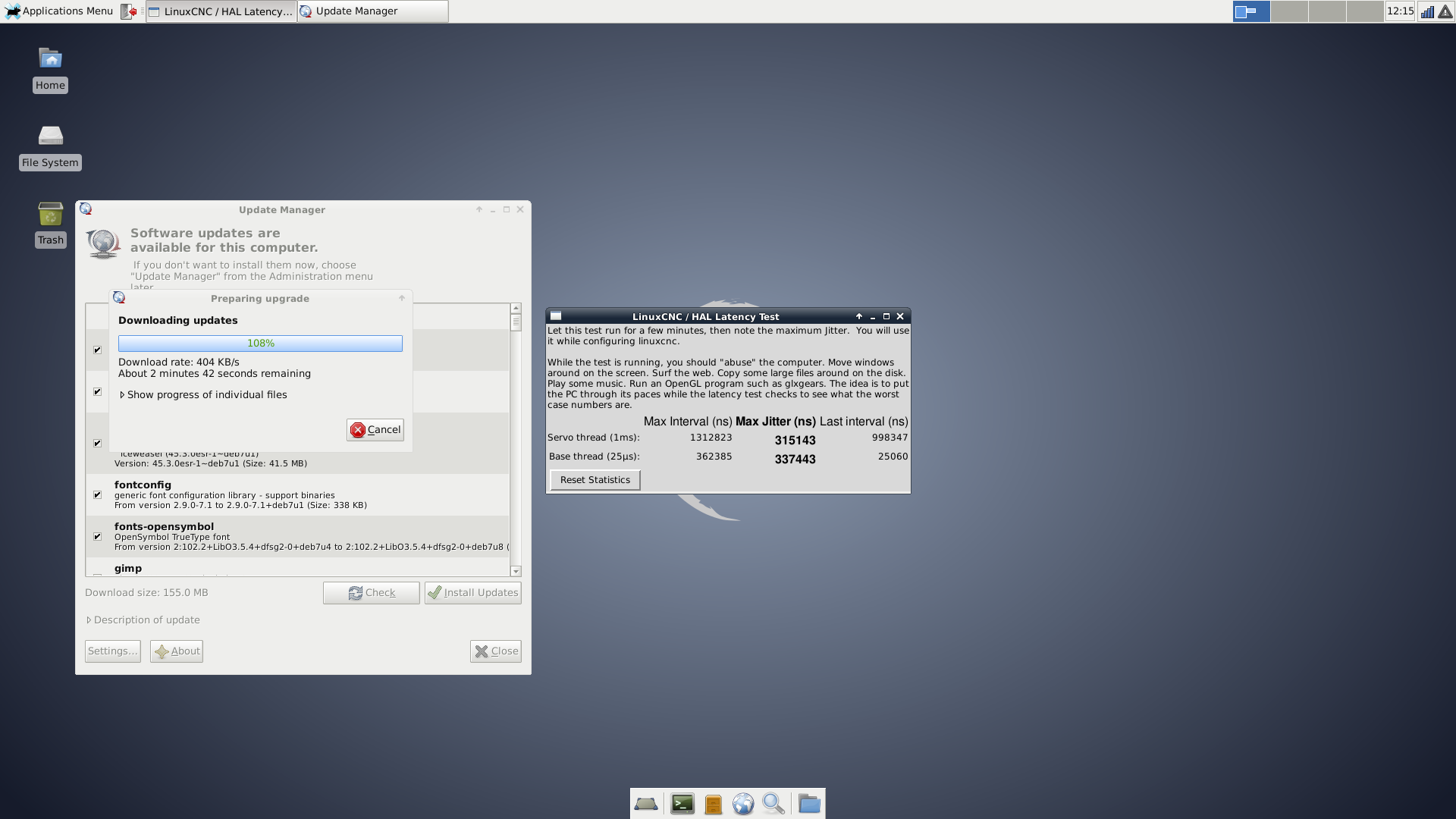Click the network signal tray icon
The image size is (1456, 819).
[1427, 11]
